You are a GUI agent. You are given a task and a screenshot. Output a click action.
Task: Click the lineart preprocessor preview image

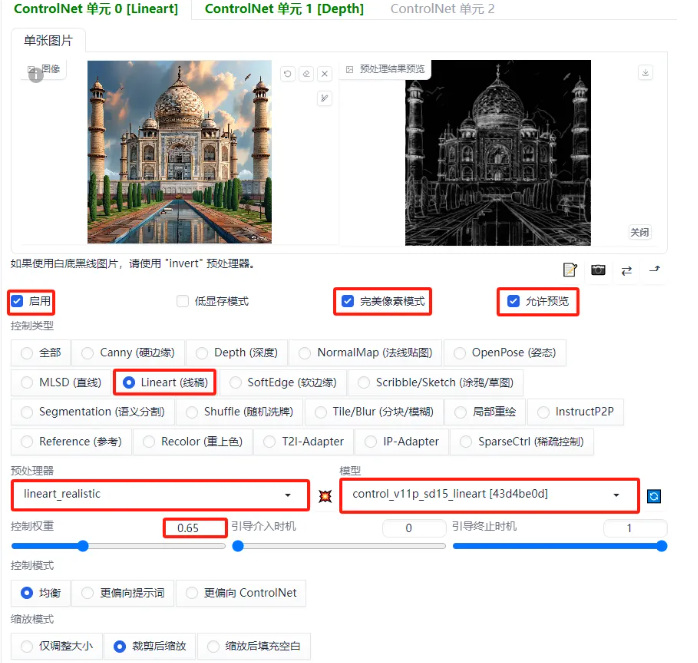click(x=498, y=153)
